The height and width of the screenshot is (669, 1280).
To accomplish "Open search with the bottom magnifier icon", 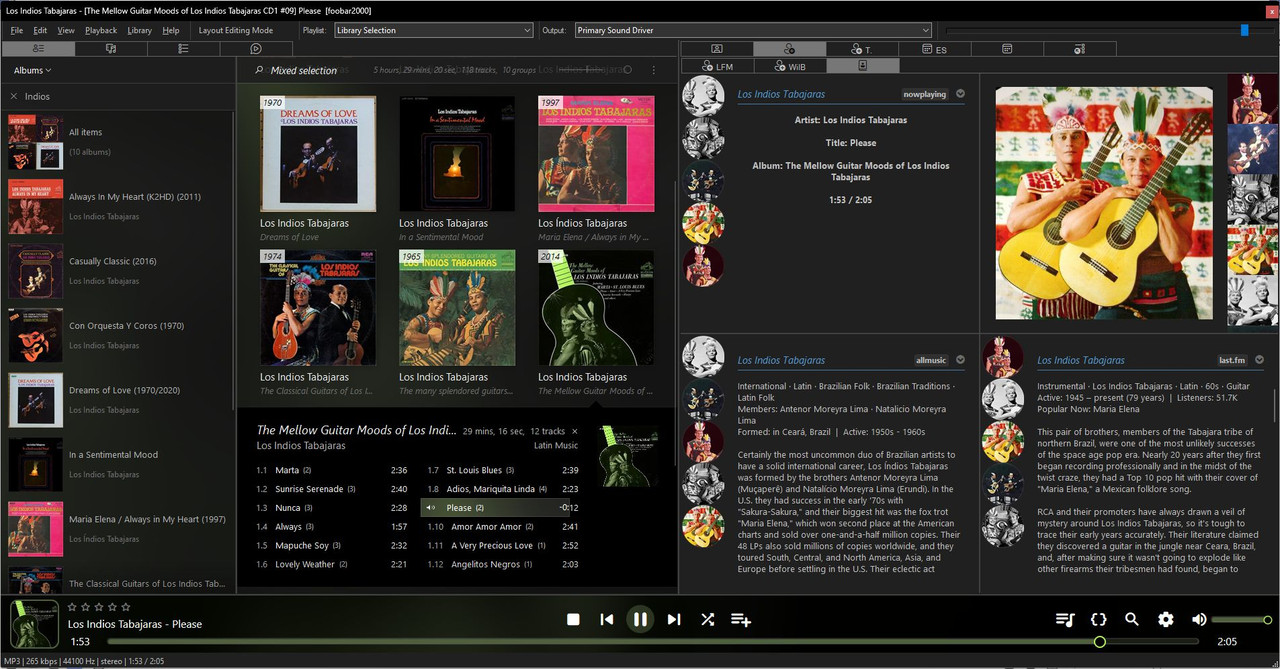I will (1132, 619).
